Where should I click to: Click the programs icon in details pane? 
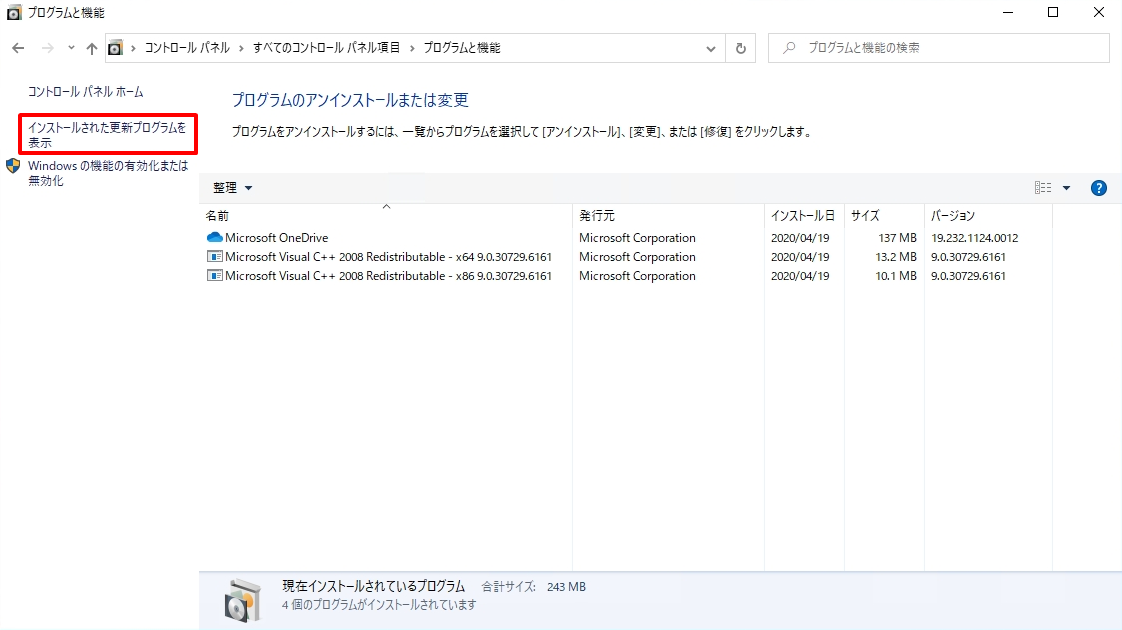tap(243, 600)
